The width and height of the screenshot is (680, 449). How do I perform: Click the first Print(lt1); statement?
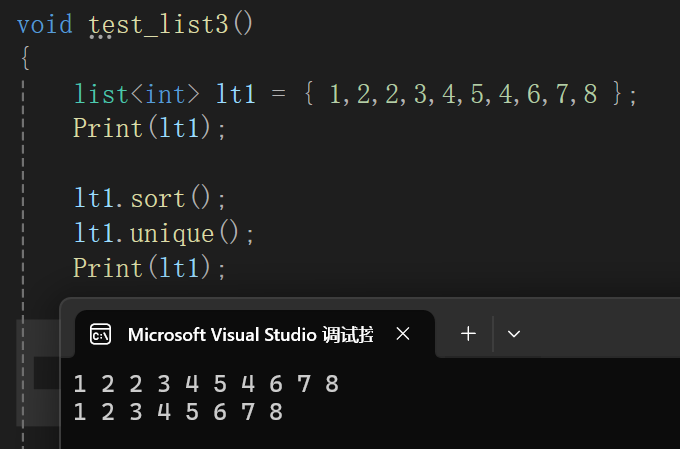[x=150, y=128]
